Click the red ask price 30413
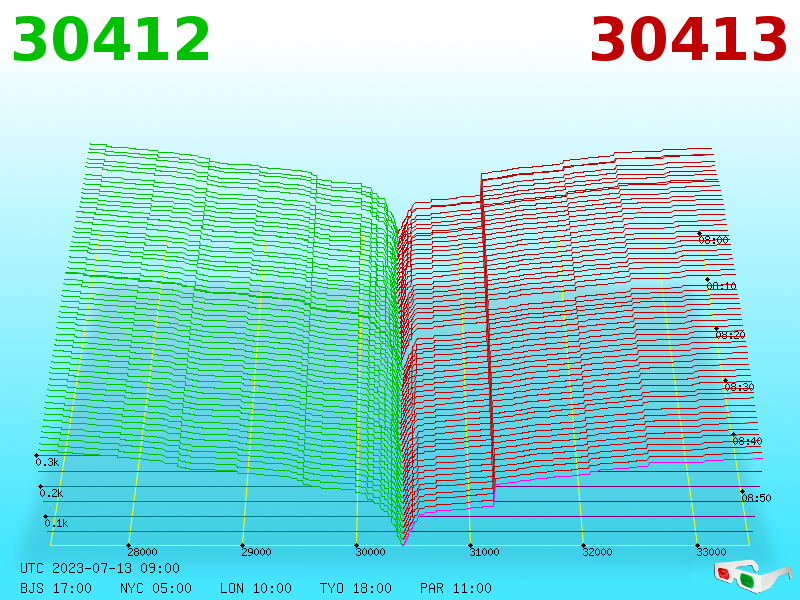This screenshot has width=800, height=600. [688, 40]
